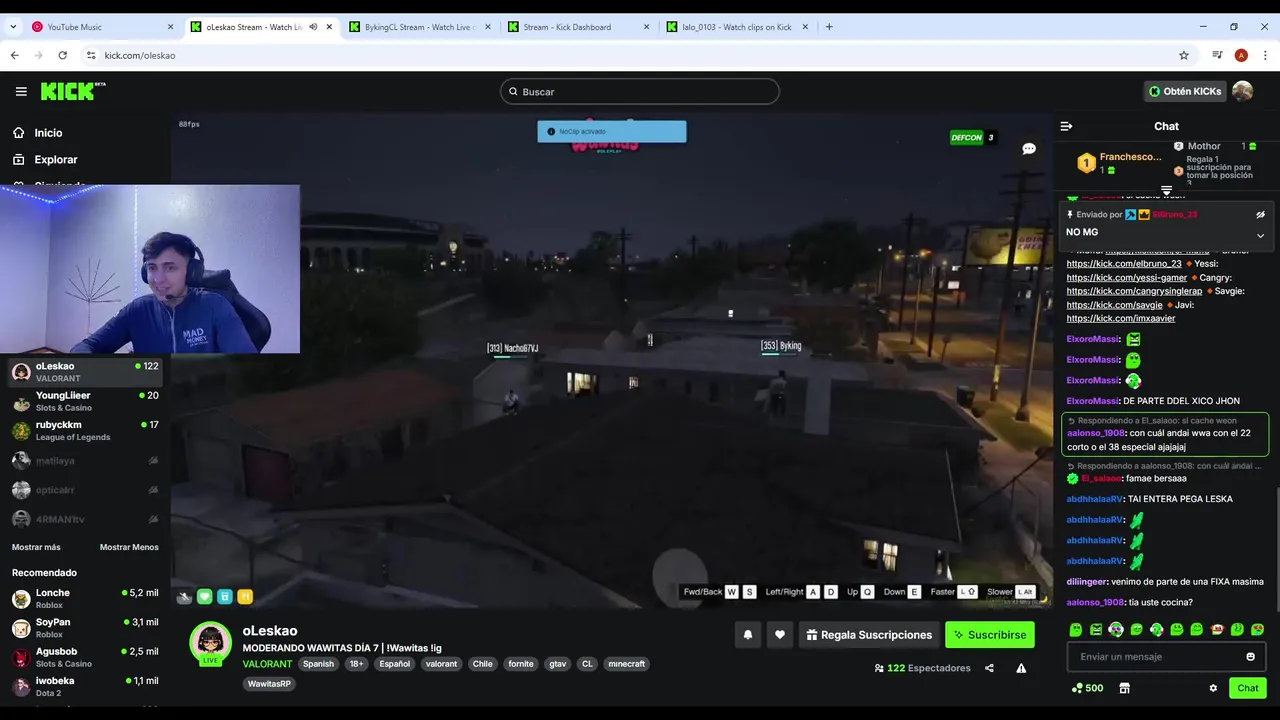The width and height of the screenshot is (1280, 720).
Task: Switch to the YouTube Music browser tab
Action: [x=103, y=27]
